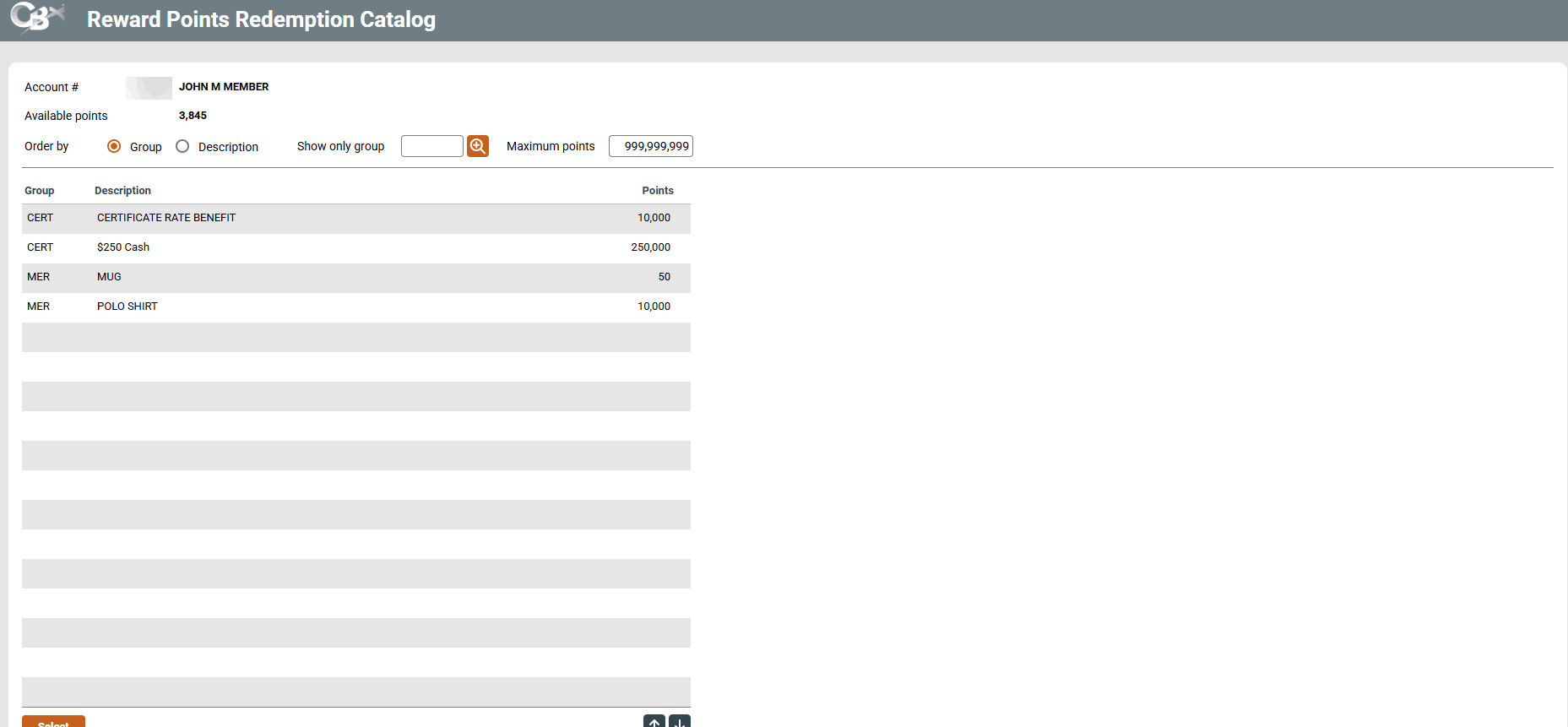1568x727 pixels.
Task: Click the 250,000 points value
Action: [x=650, y=247]
